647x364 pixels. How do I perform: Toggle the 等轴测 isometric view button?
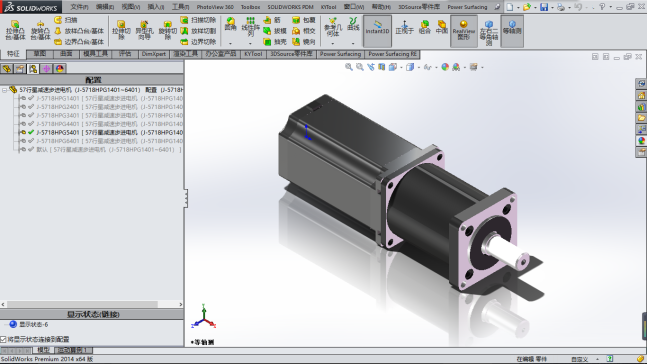coord(512,31)
